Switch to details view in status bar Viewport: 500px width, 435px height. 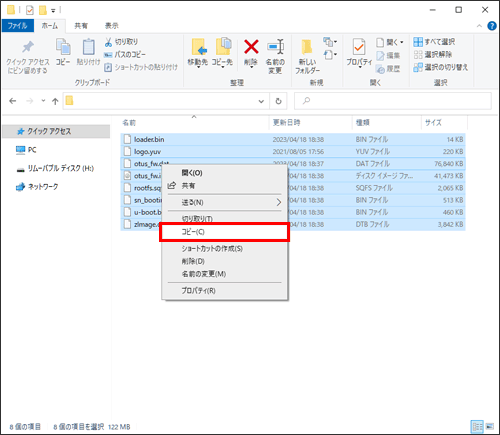pos(477,426)
